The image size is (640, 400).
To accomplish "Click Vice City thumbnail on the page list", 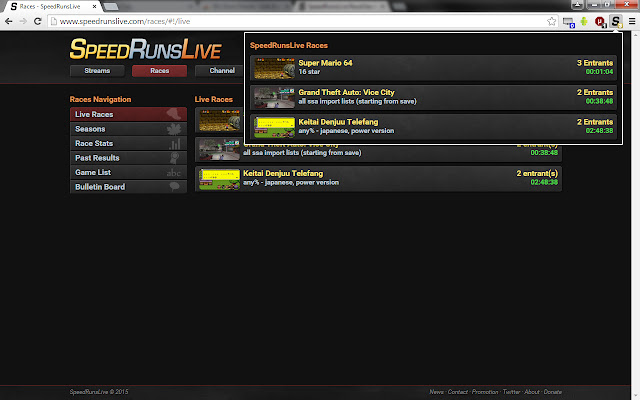I will 220,149.
